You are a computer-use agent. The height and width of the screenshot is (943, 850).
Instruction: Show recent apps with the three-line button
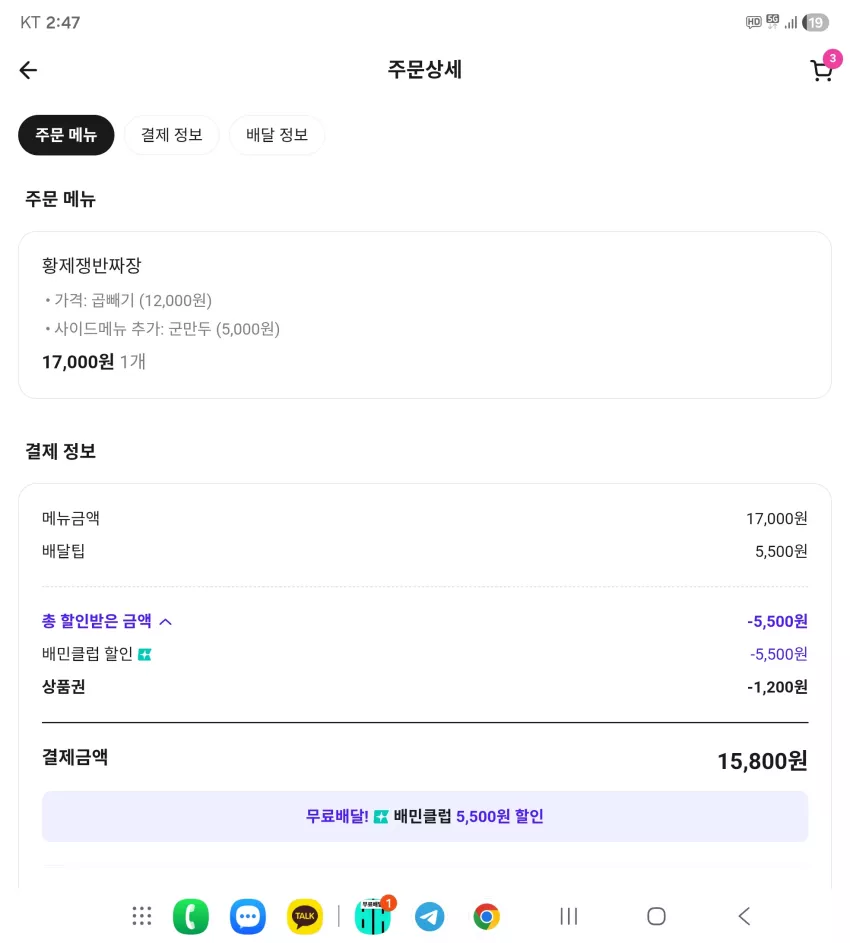click(x=568, y=917)
